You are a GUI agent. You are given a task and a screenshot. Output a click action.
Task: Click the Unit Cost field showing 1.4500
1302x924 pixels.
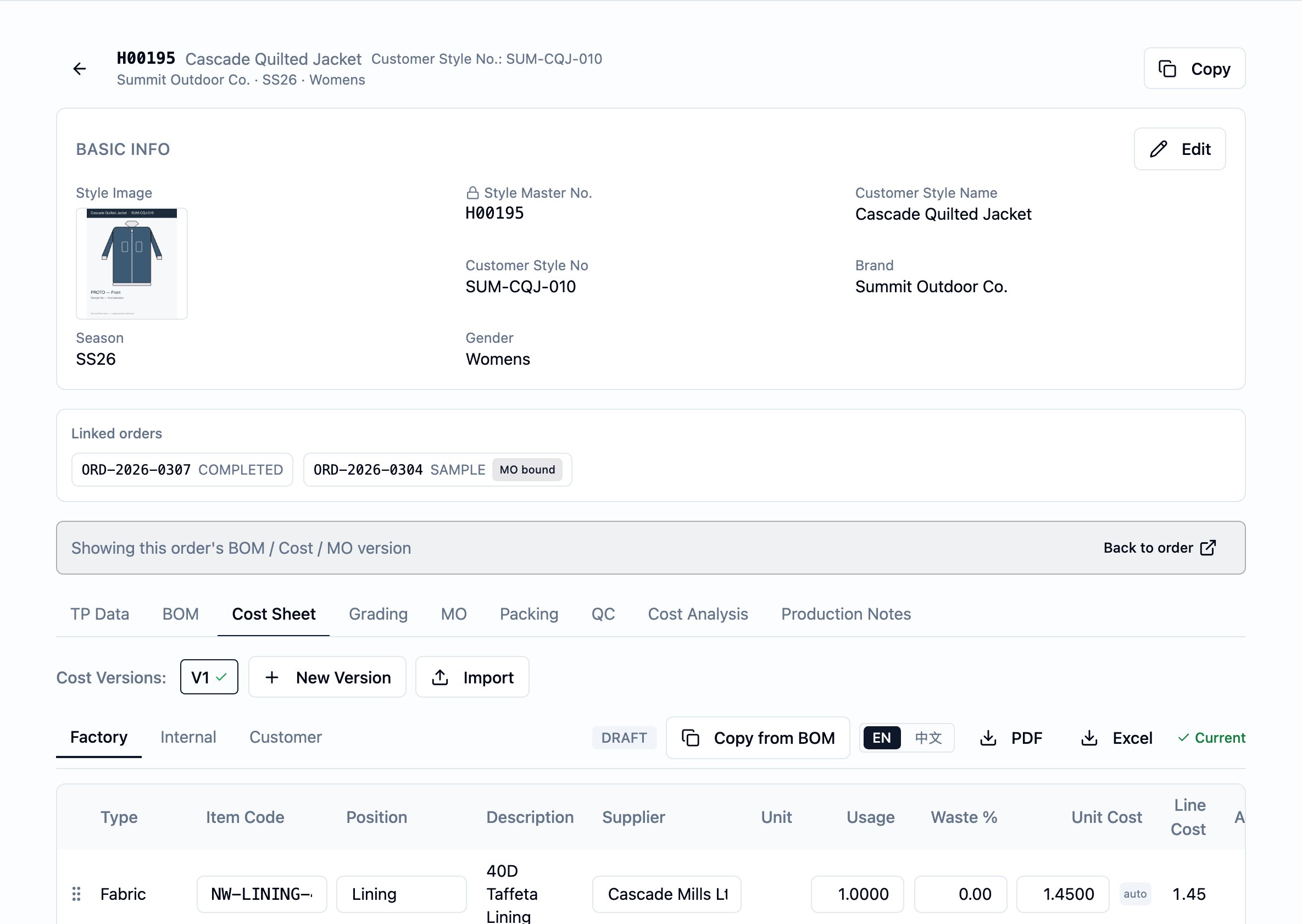[1063, 894]
